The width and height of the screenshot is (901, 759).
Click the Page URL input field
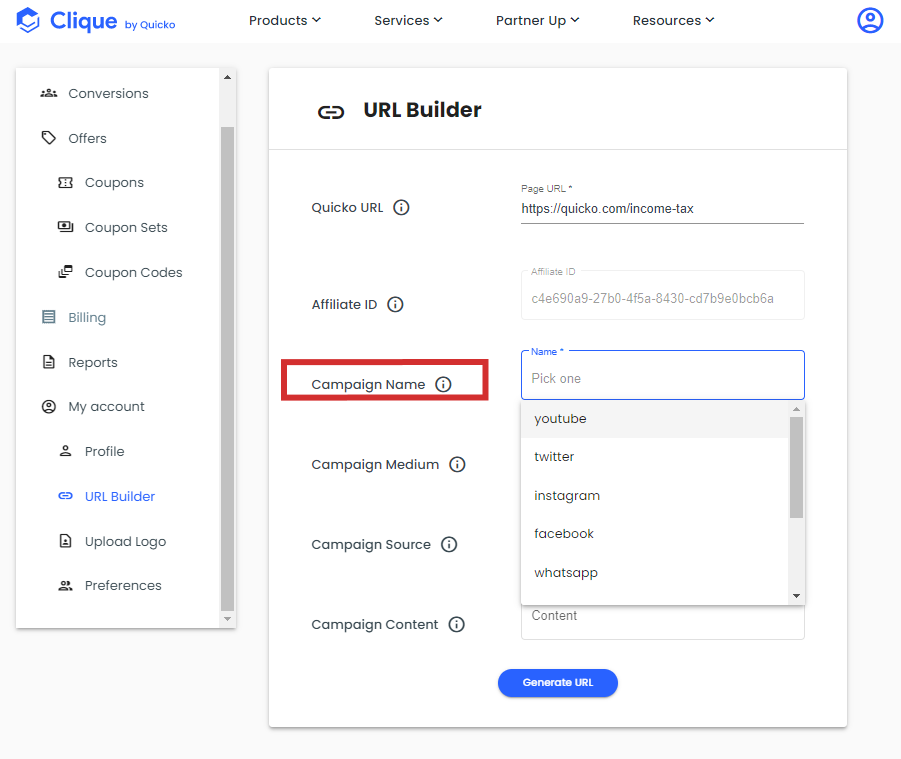click(662, 209)
